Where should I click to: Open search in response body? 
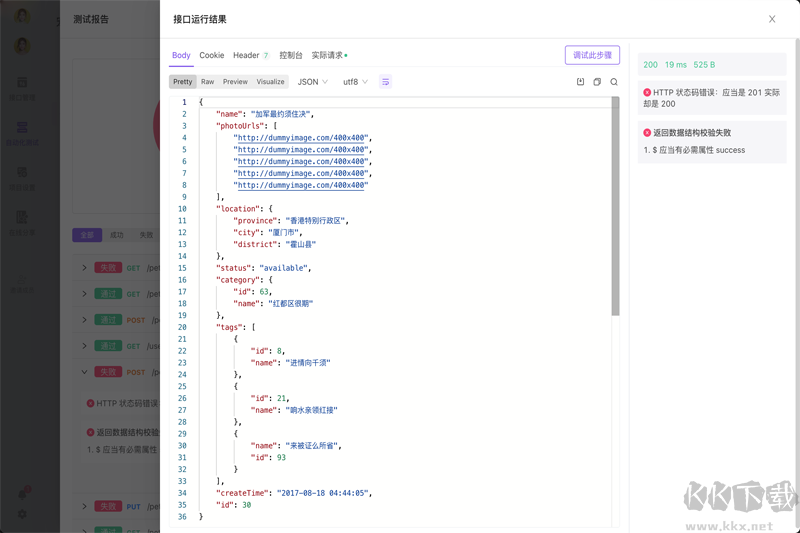tap(614, 82)
